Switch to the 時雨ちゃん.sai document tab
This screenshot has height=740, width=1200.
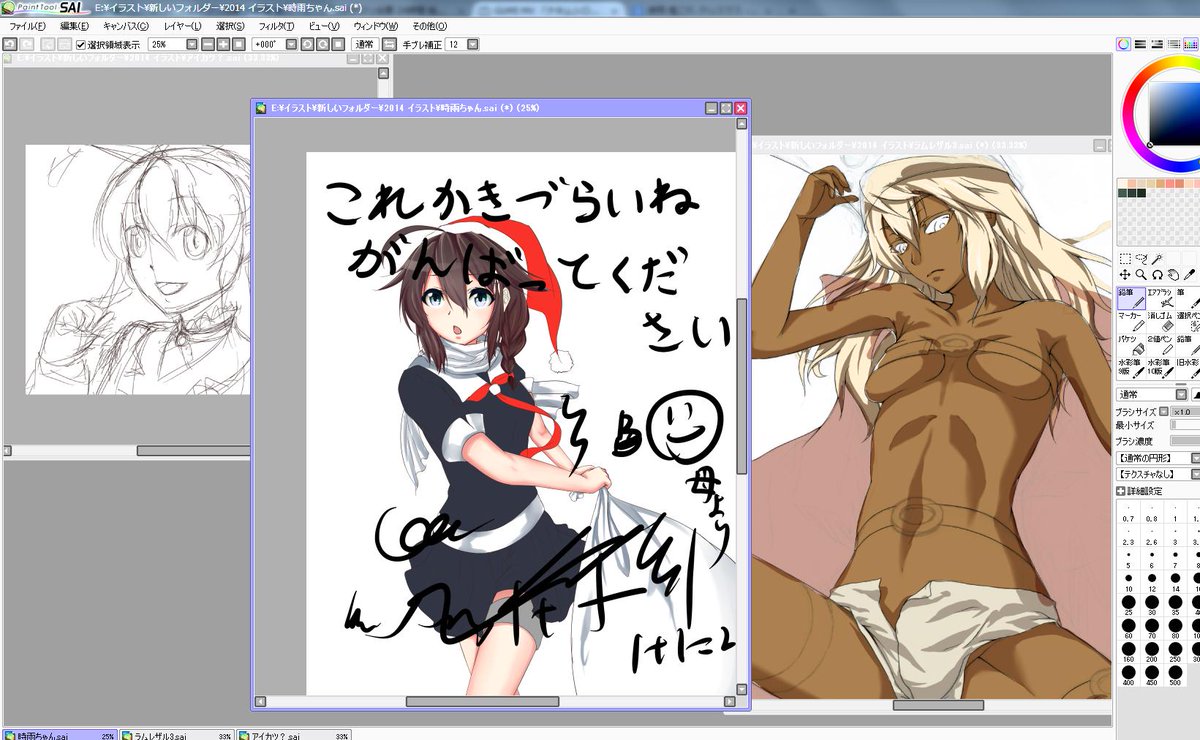click(58, 734)
